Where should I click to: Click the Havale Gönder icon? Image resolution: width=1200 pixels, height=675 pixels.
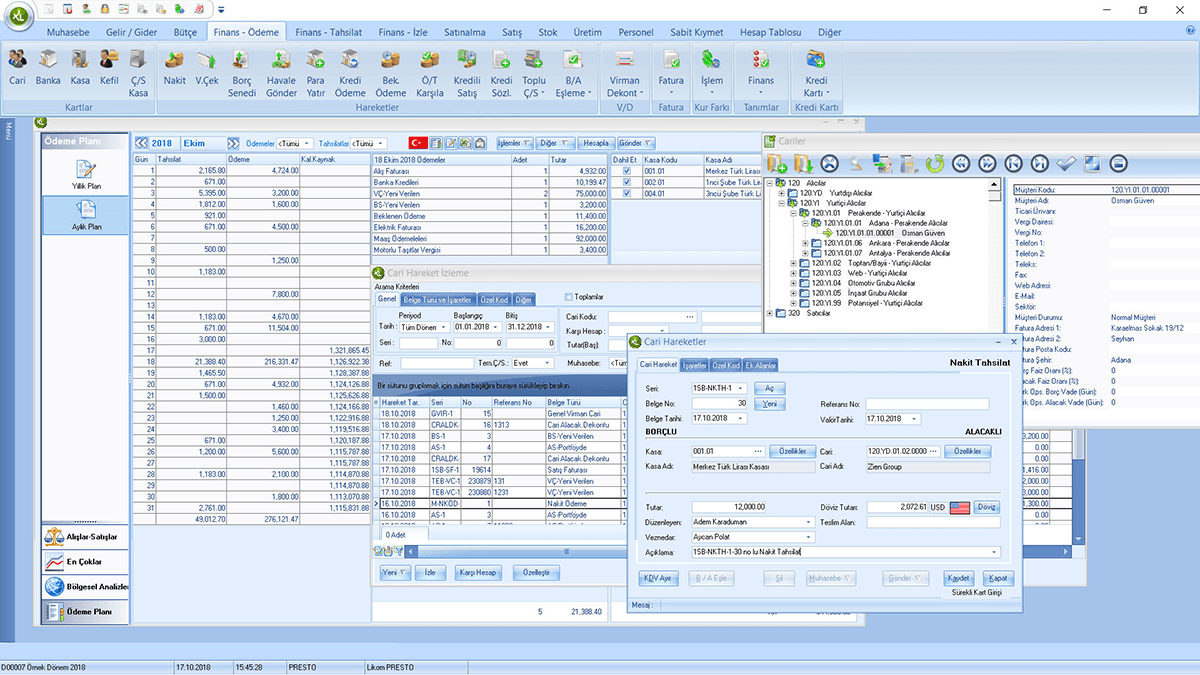[282, 73]
